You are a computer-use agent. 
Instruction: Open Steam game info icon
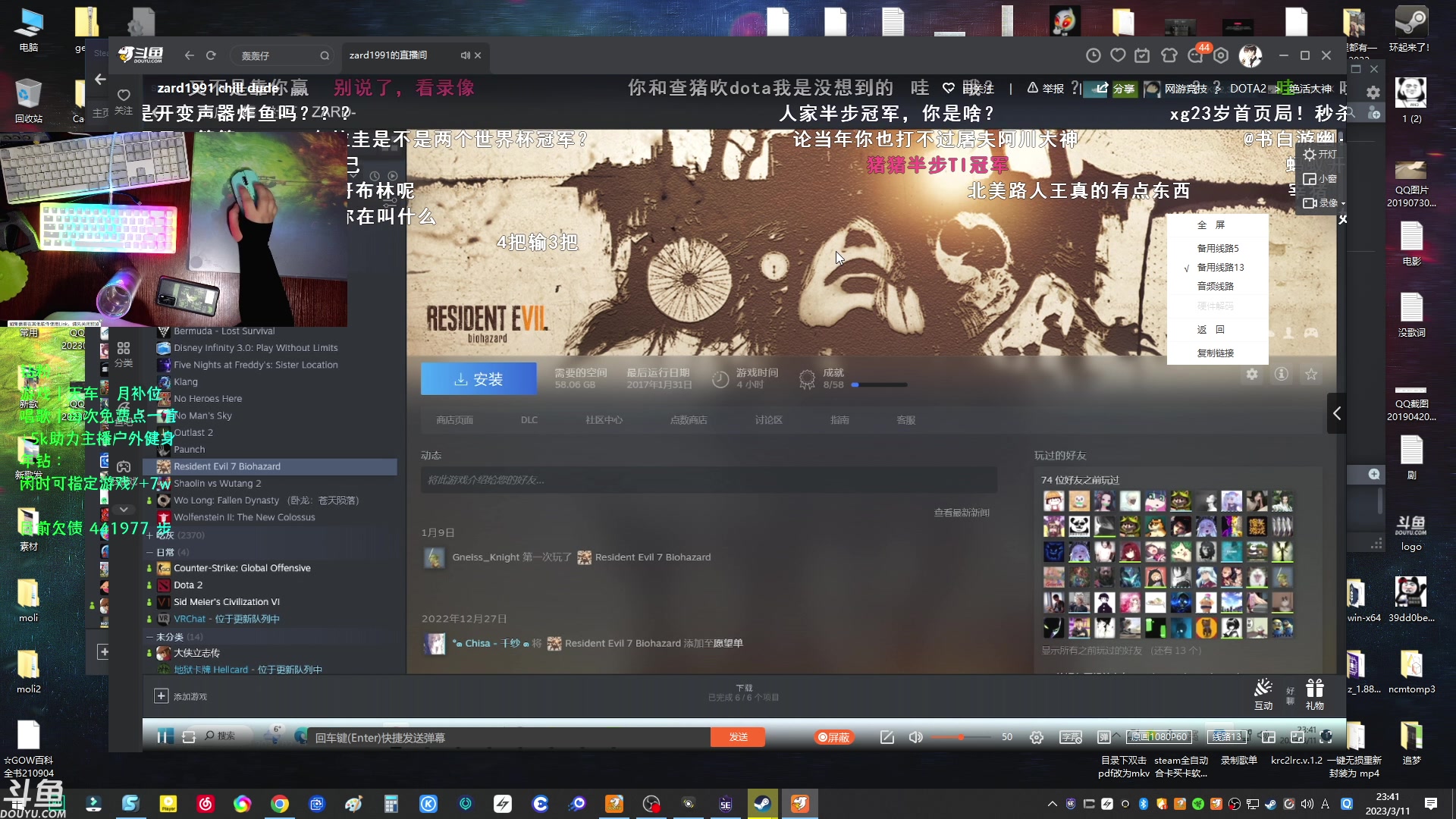(x=1281, y=374)
